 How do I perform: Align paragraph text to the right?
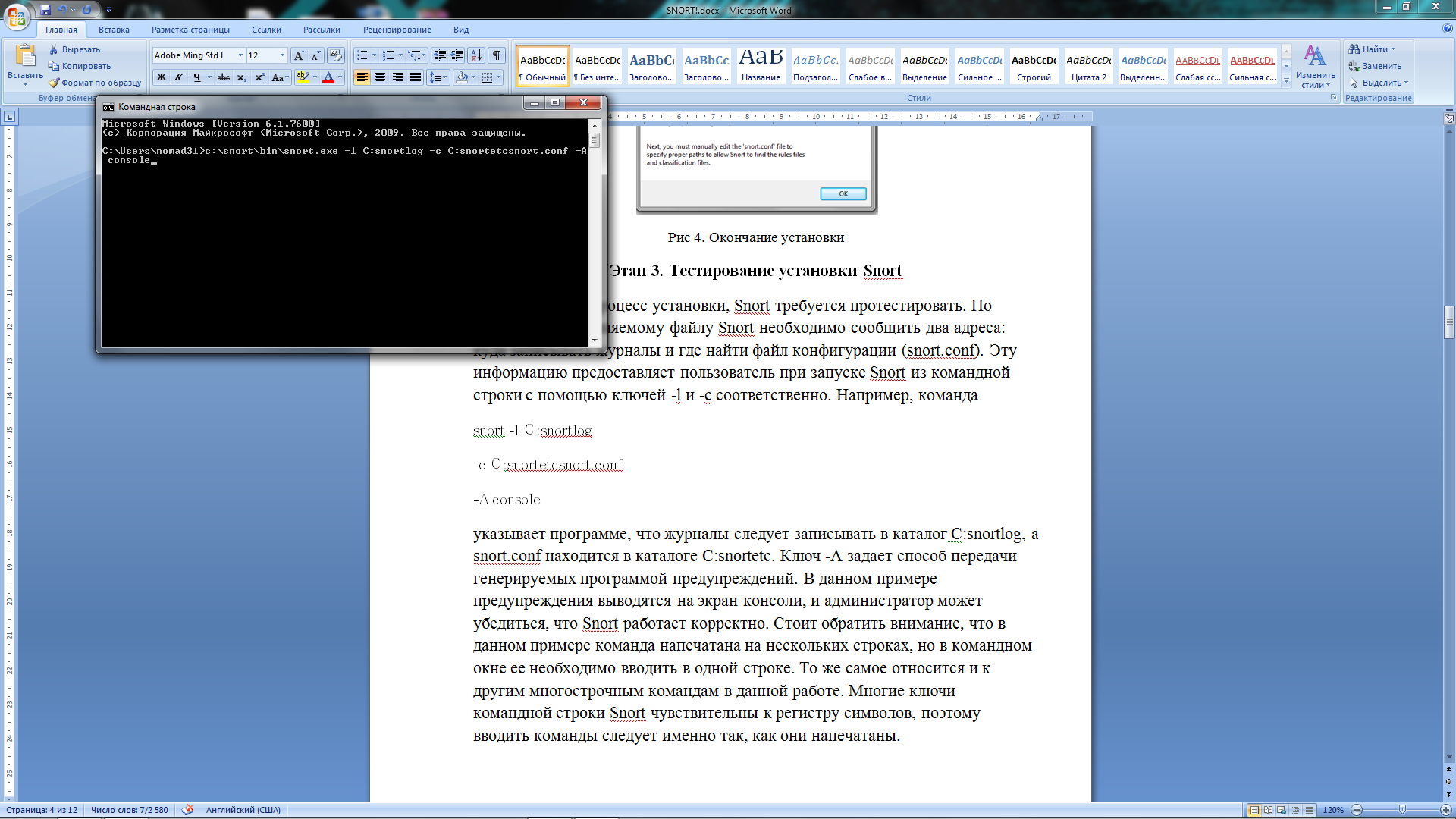pyautogui.click(x=397, y=77)
